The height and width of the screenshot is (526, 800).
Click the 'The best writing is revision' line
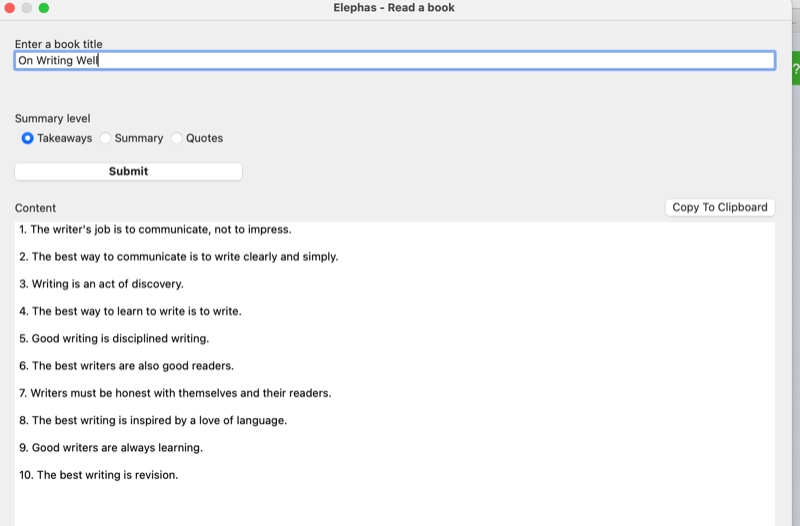pos(98,475)
